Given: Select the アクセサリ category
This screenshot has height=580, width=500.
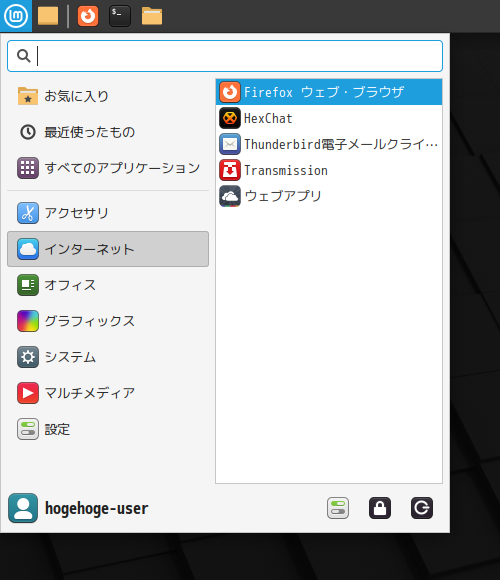Looking at the screenshot, I should (108, 213).
